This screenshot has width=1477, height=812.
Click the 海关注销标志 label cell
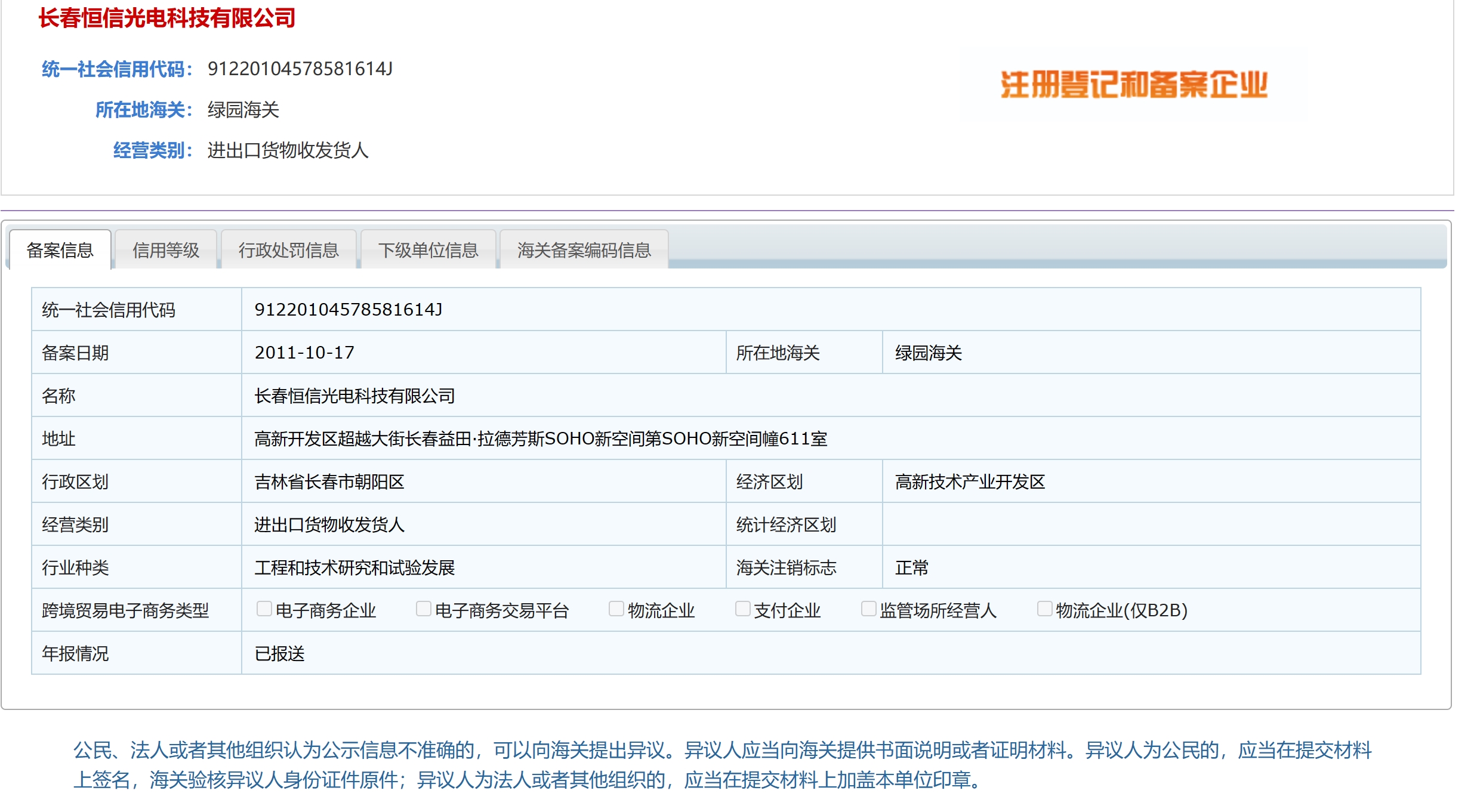(x=804, y=567)
